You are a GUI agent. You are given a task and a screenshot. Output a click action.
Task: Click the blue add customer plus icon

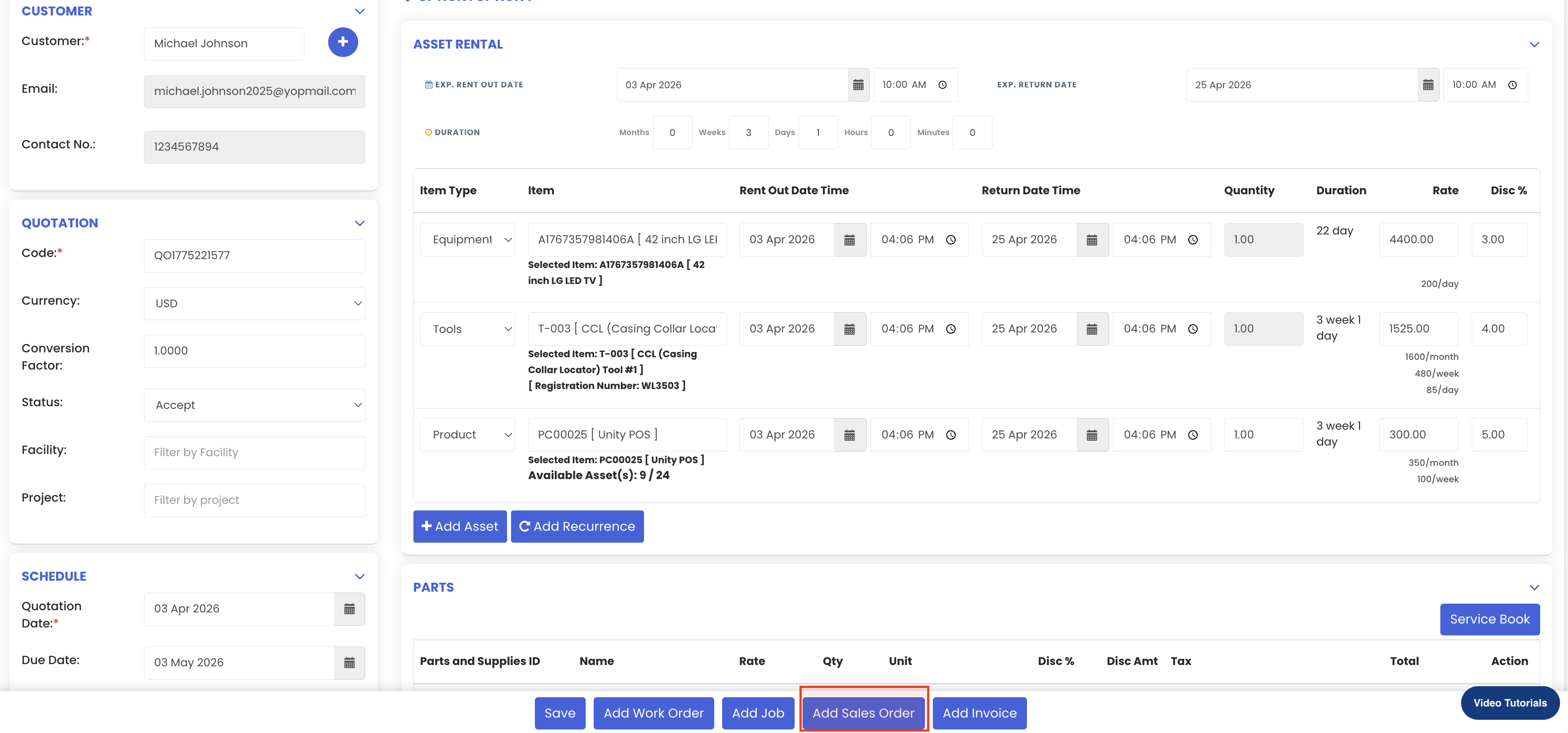tap(343, 42)
